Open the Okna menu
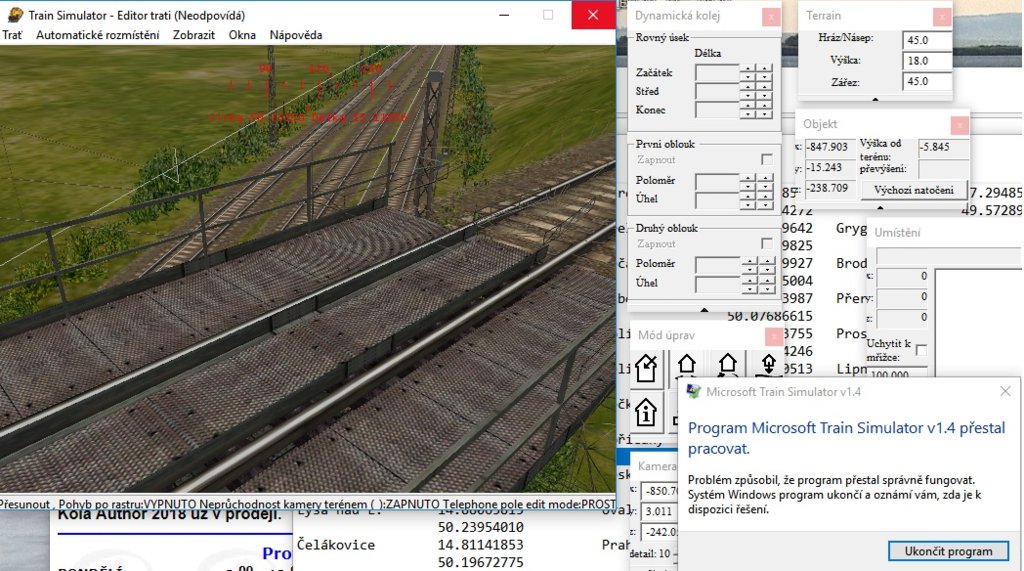 coord(242,35)
